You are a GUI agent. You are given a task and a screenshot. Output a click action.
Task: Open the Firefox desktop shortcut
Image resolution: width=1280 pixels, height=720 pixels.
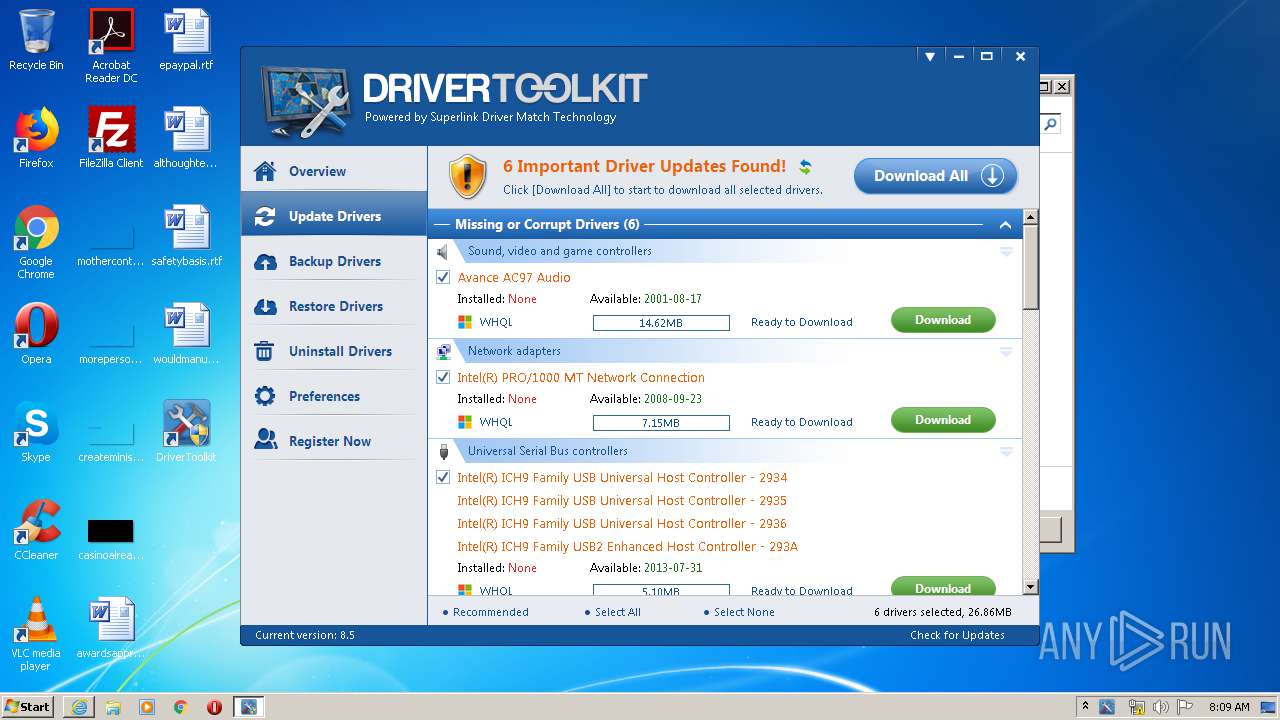point(36,138)
